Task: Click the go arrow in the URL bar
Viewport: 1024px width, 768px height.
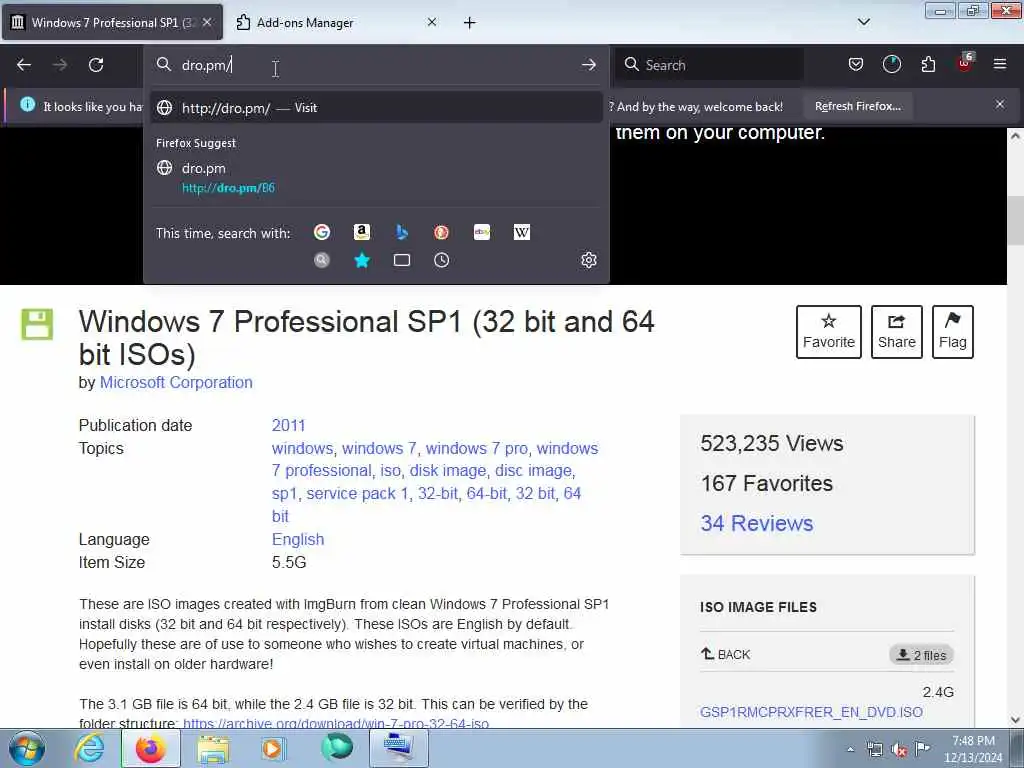Action: click(588, 65)
